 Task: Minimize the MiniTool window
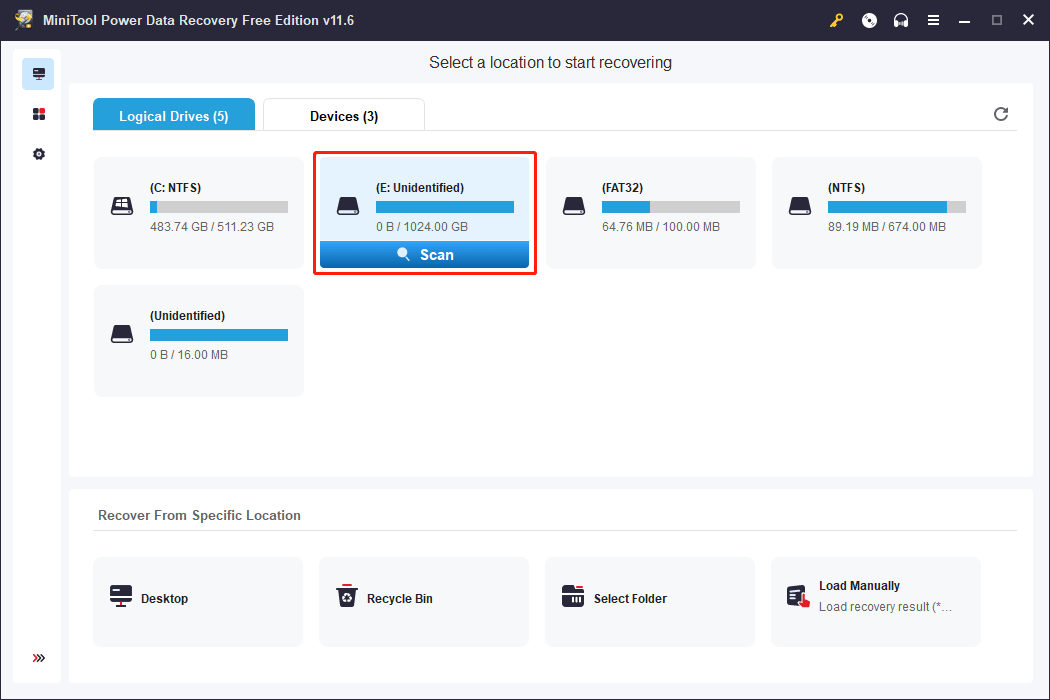(964, 21)
